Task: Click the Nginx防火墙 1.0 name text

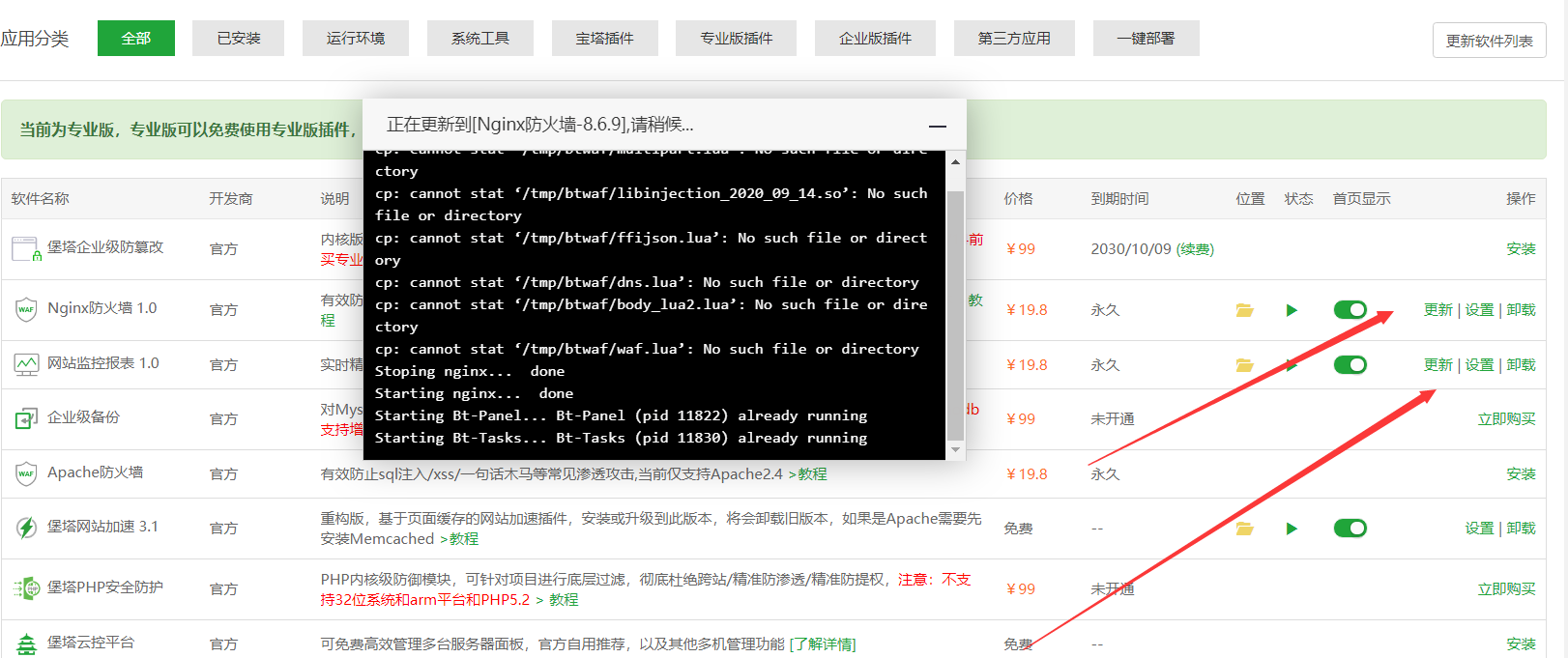Action: [x=102, y=308]
